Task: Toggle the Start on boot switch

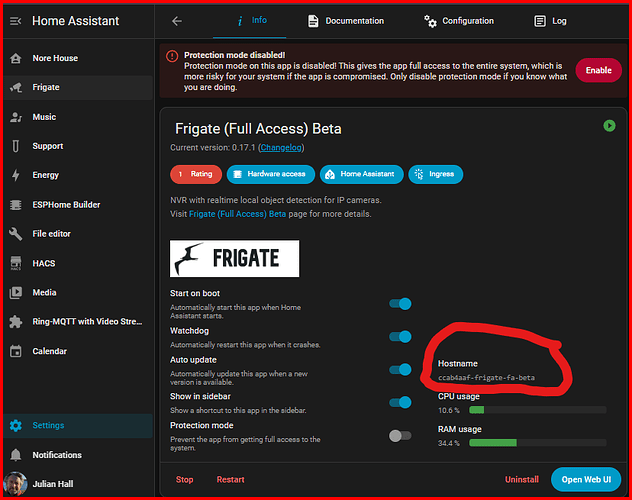Action: coord(400,304)
